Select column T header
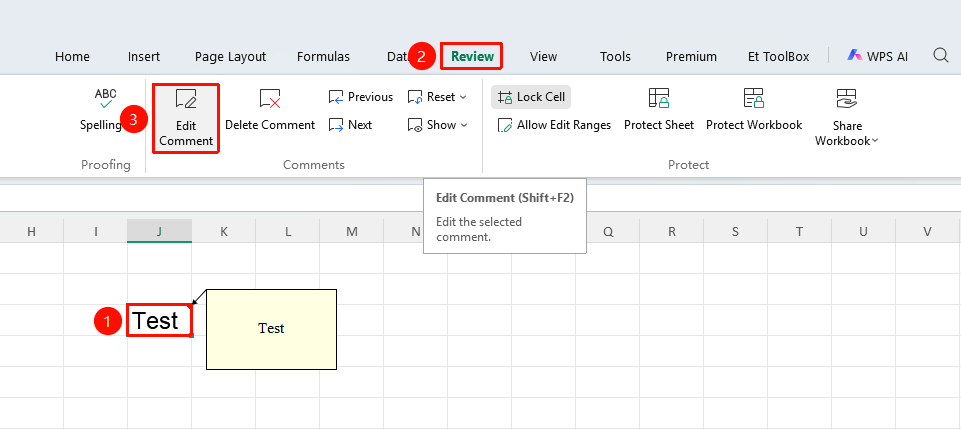The width and height of the screenshot is (961, 429). (x=800, y=231)
